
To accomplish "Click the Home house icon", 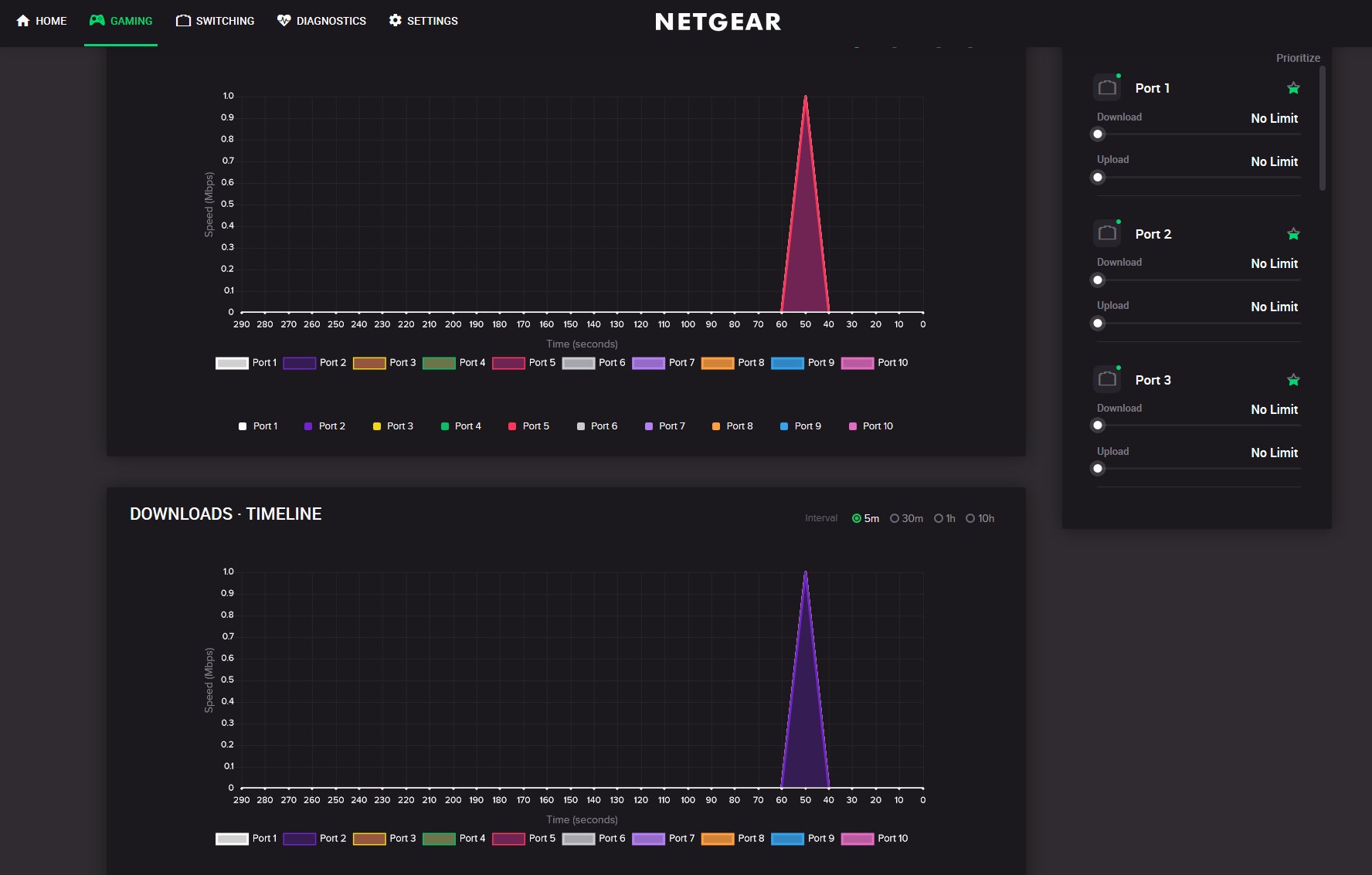I will [x=23, y=21].
